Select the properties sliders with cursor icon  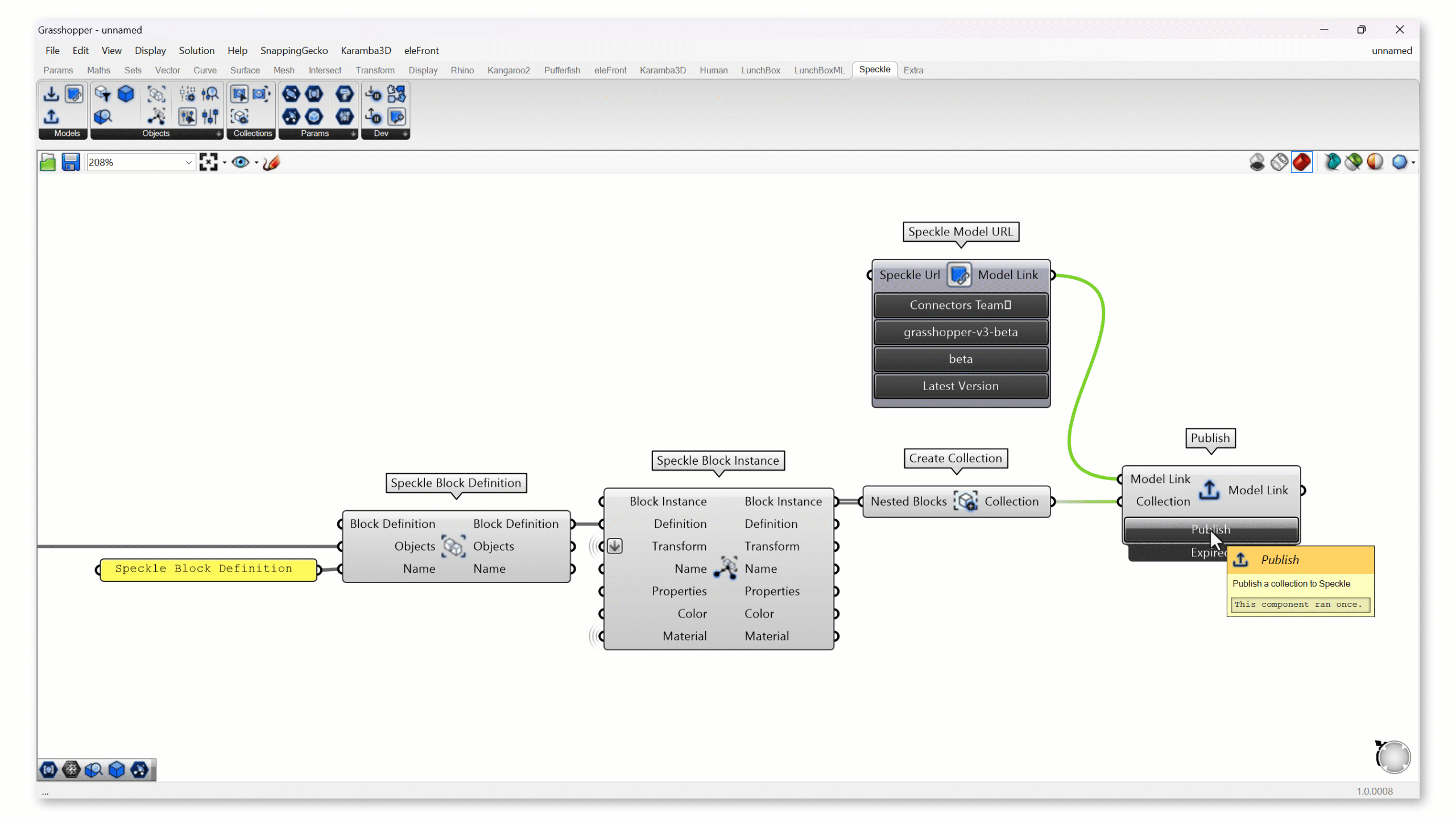[x=187, y=117]
